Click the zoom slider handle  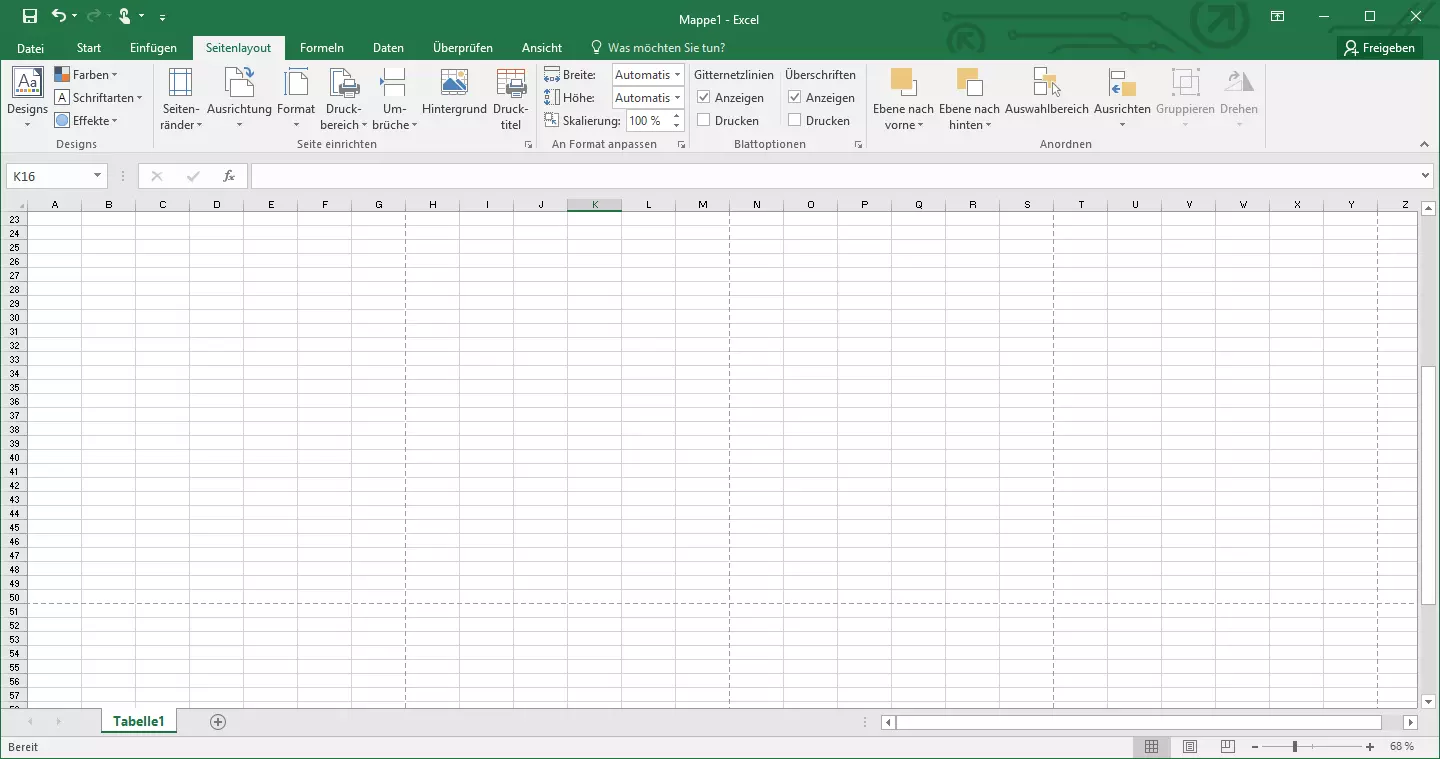1295,747
